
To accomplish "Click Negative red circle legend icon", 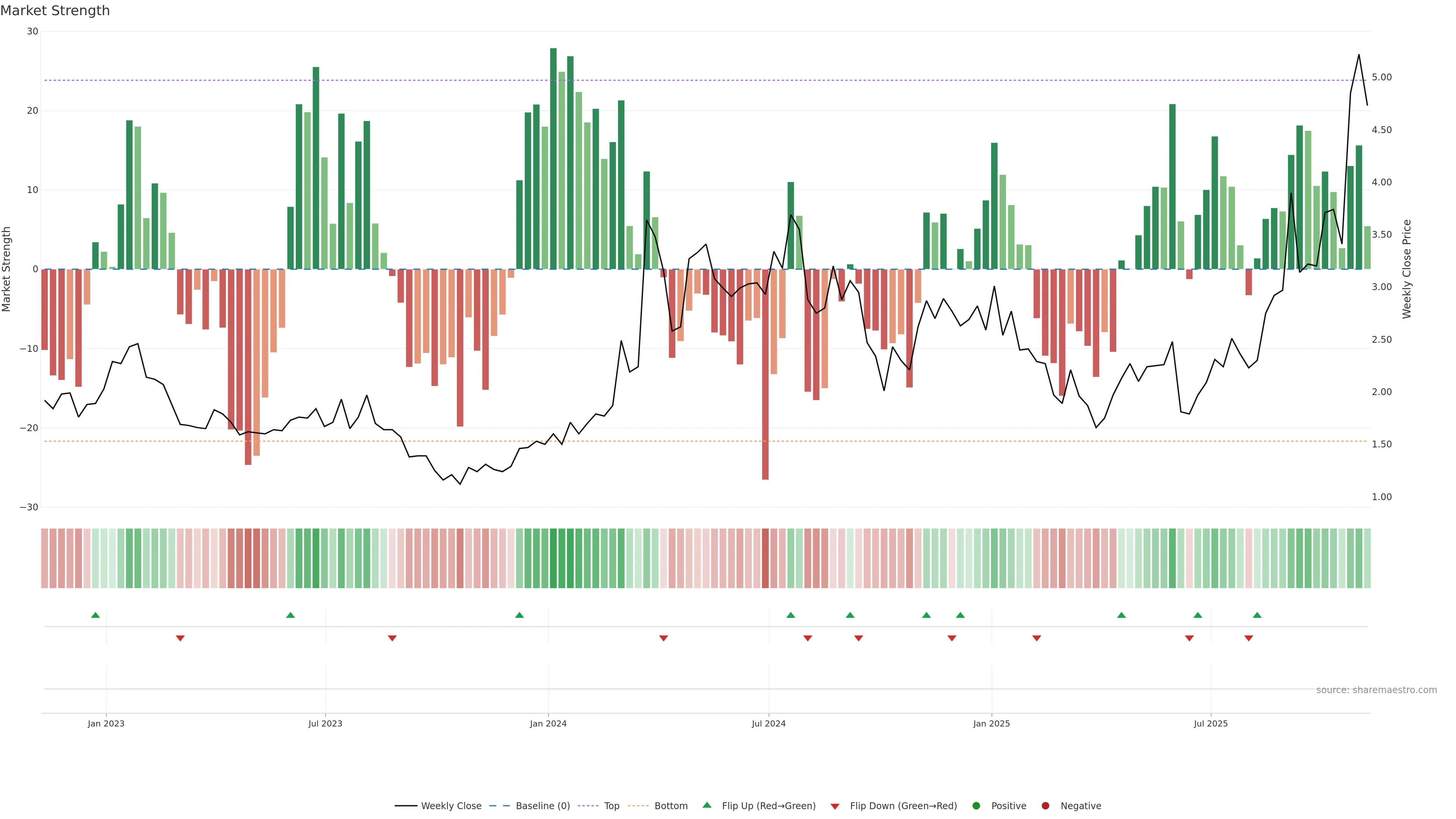I will click(1045, 806).
